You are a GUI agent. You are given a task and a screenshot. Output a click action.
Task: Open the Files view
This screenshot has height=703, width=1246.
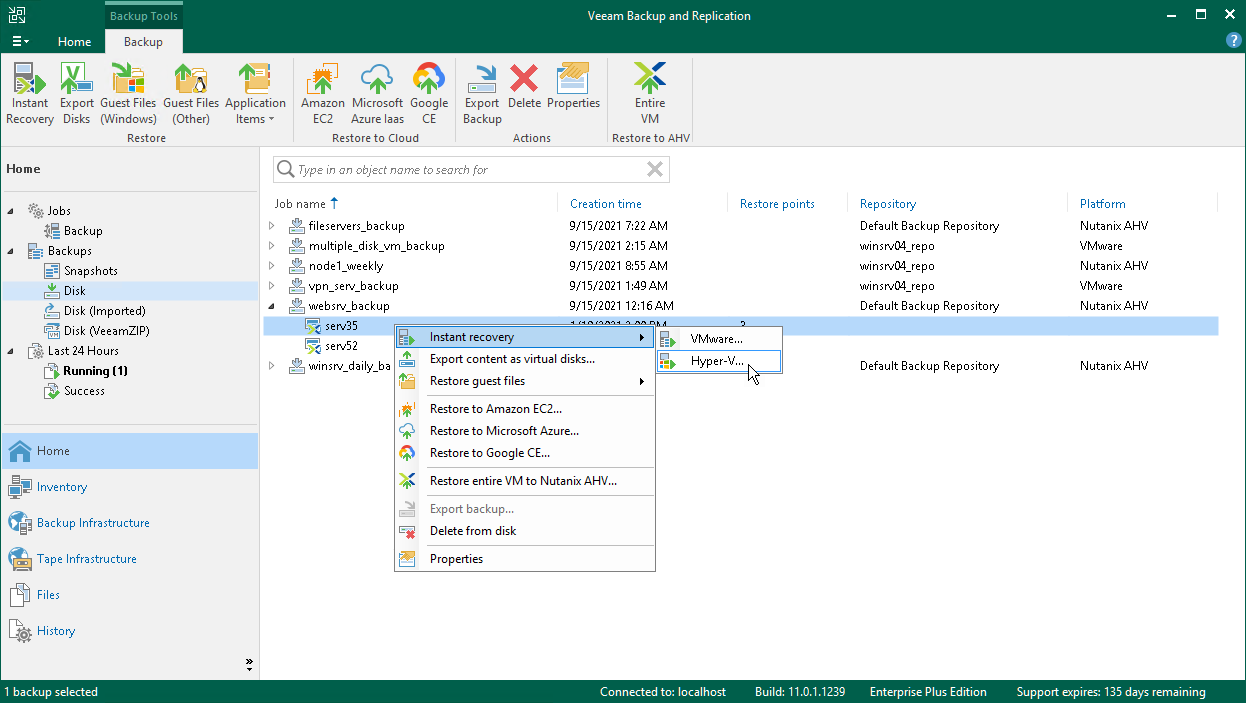point(129,595)
